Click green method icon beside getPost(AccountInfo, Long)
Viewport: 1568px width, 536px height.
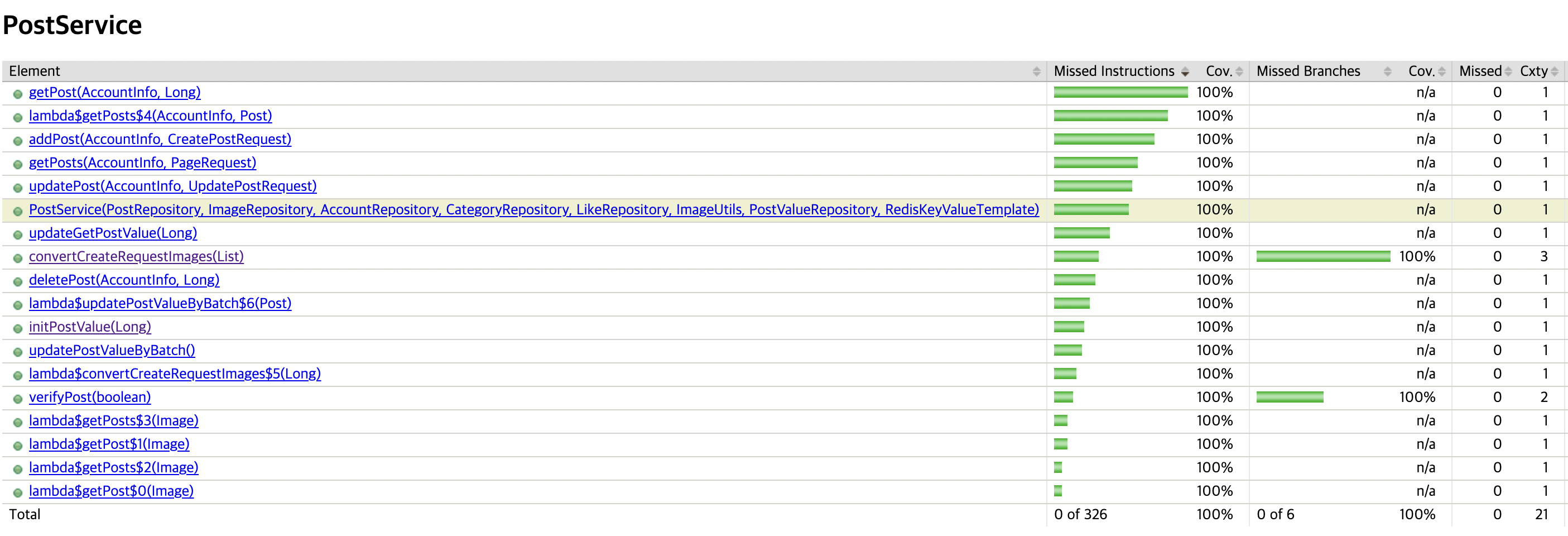[18, 94]
